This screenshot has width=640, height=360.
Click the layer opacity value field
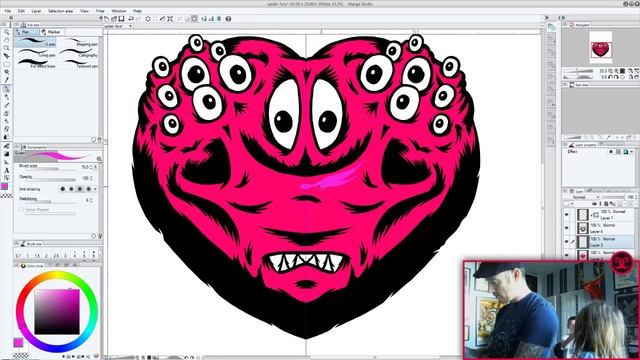[x=630, y=197]
